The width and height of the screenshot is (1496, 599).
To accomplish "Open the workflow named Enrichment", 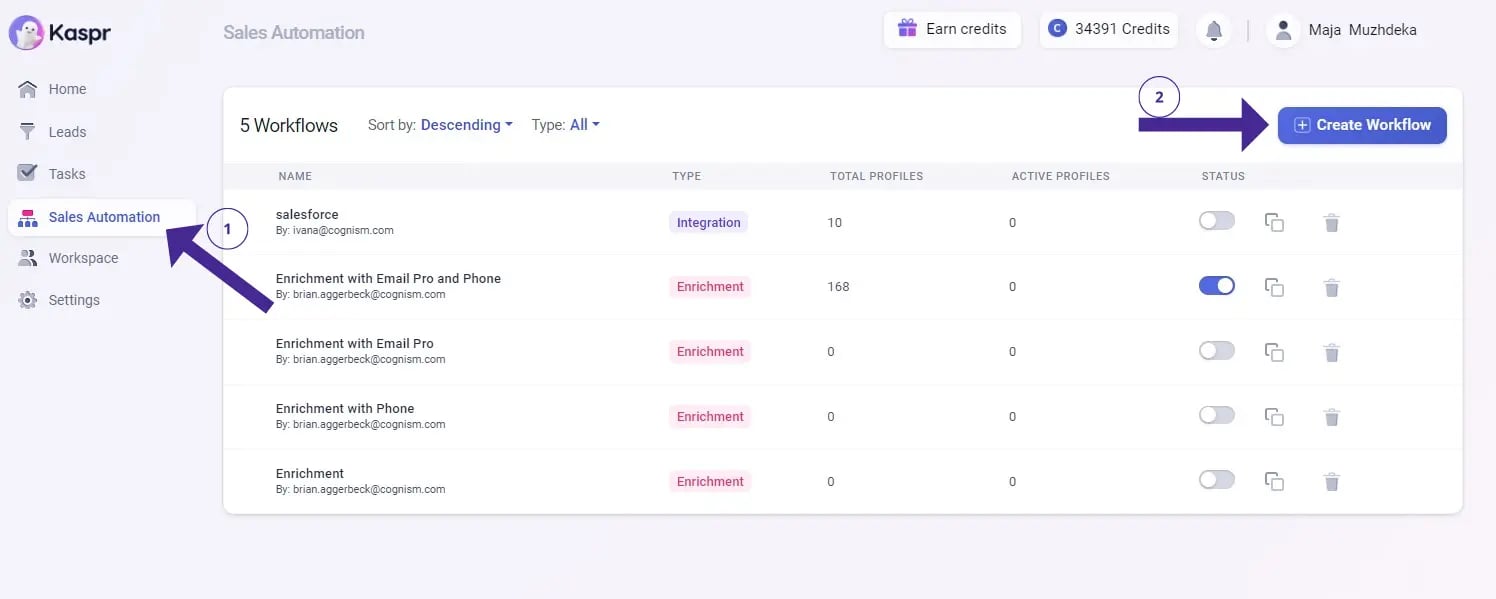I will (310, 473).
